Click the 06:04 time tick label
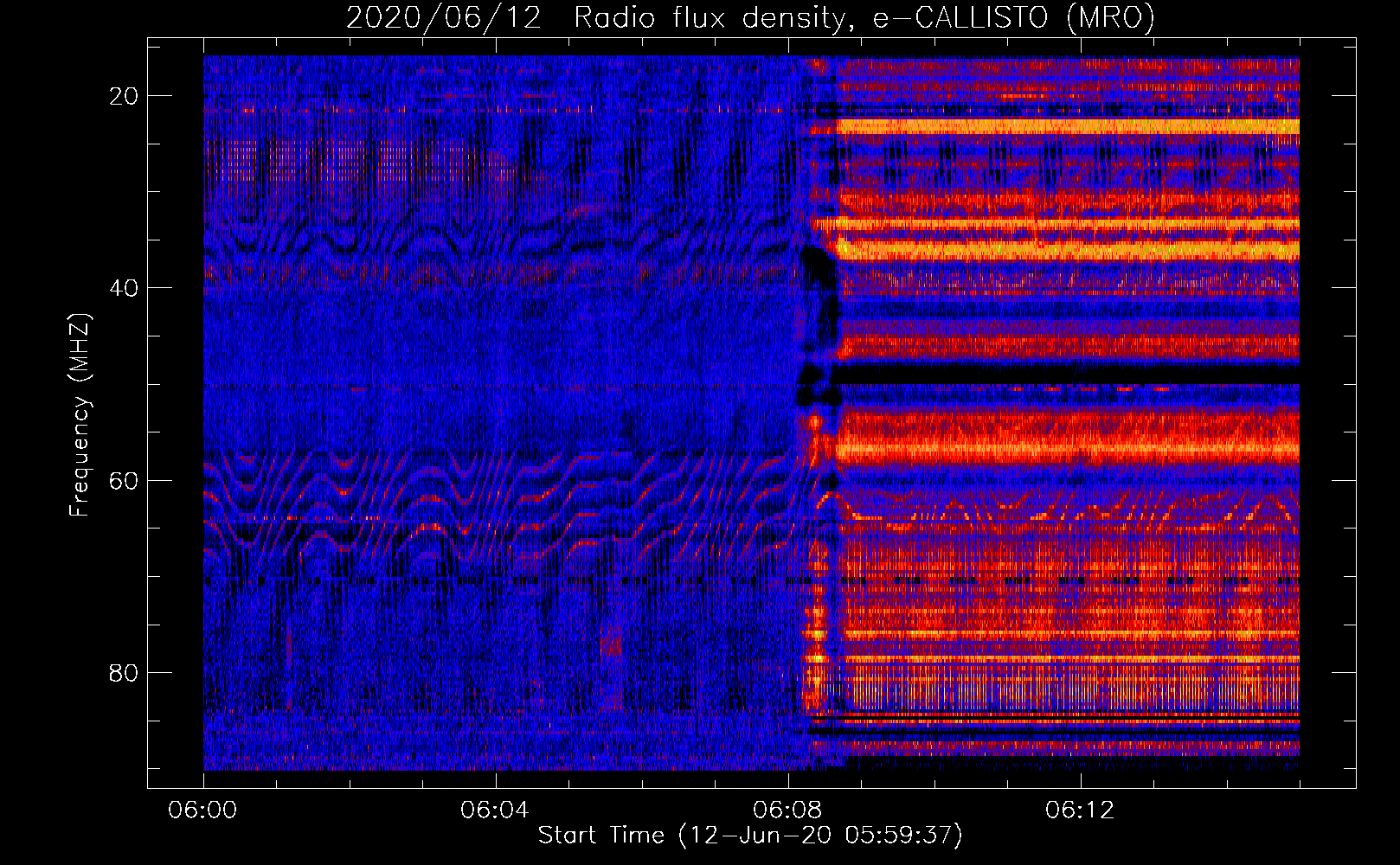 coord(495,811)
